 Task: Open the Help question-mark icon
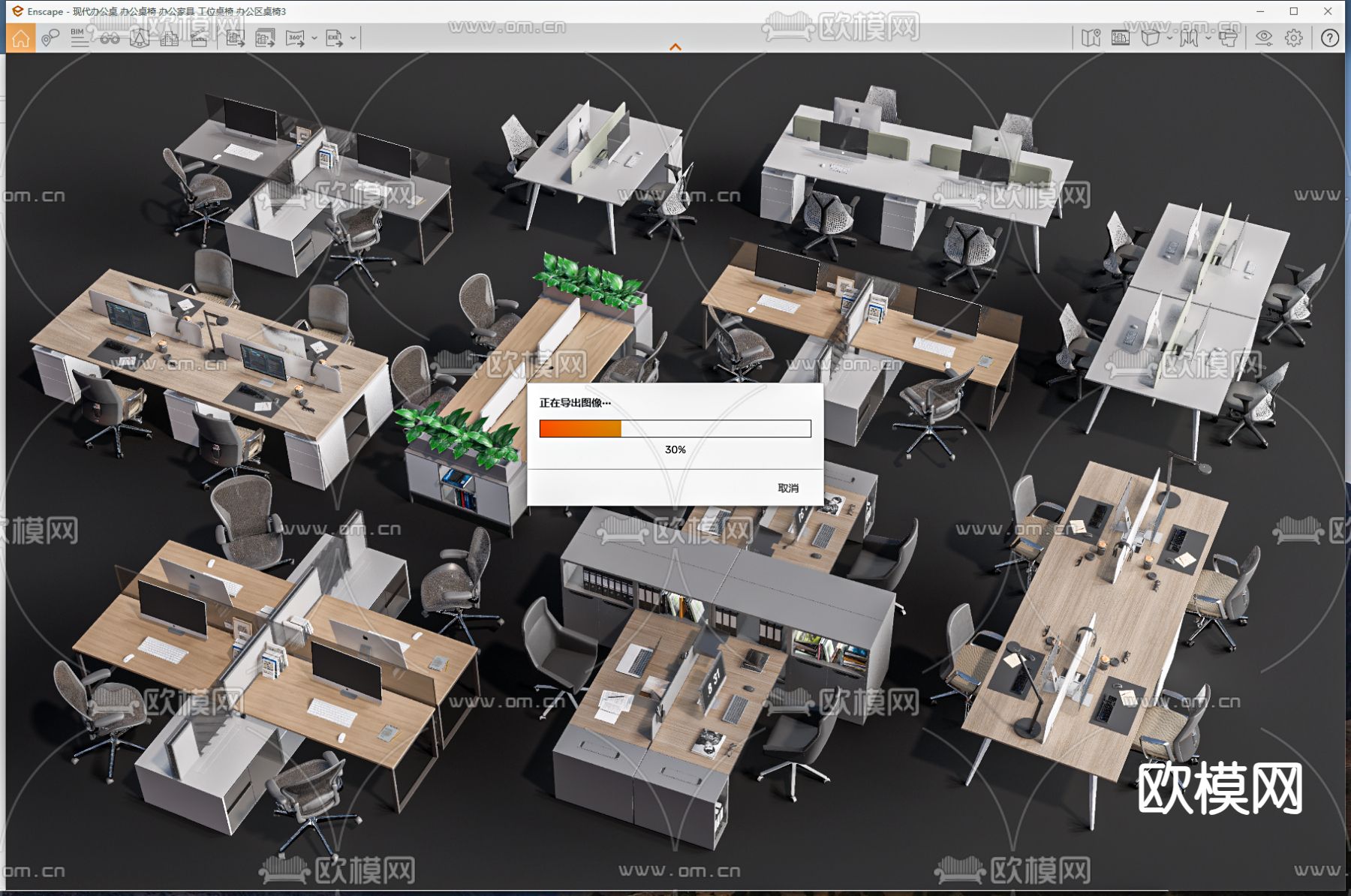click(x=1330, y=38)
